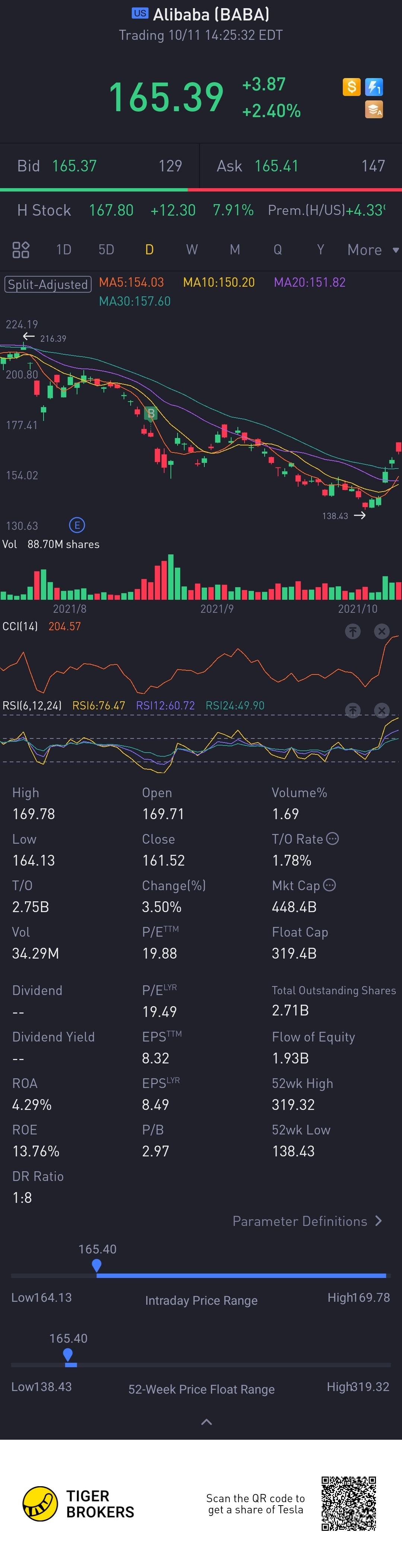The height and width of the screenshot is (1568, 402).
Task: Pin RSI indicator with up-arrow icon
Action: [x=352, y=710]
